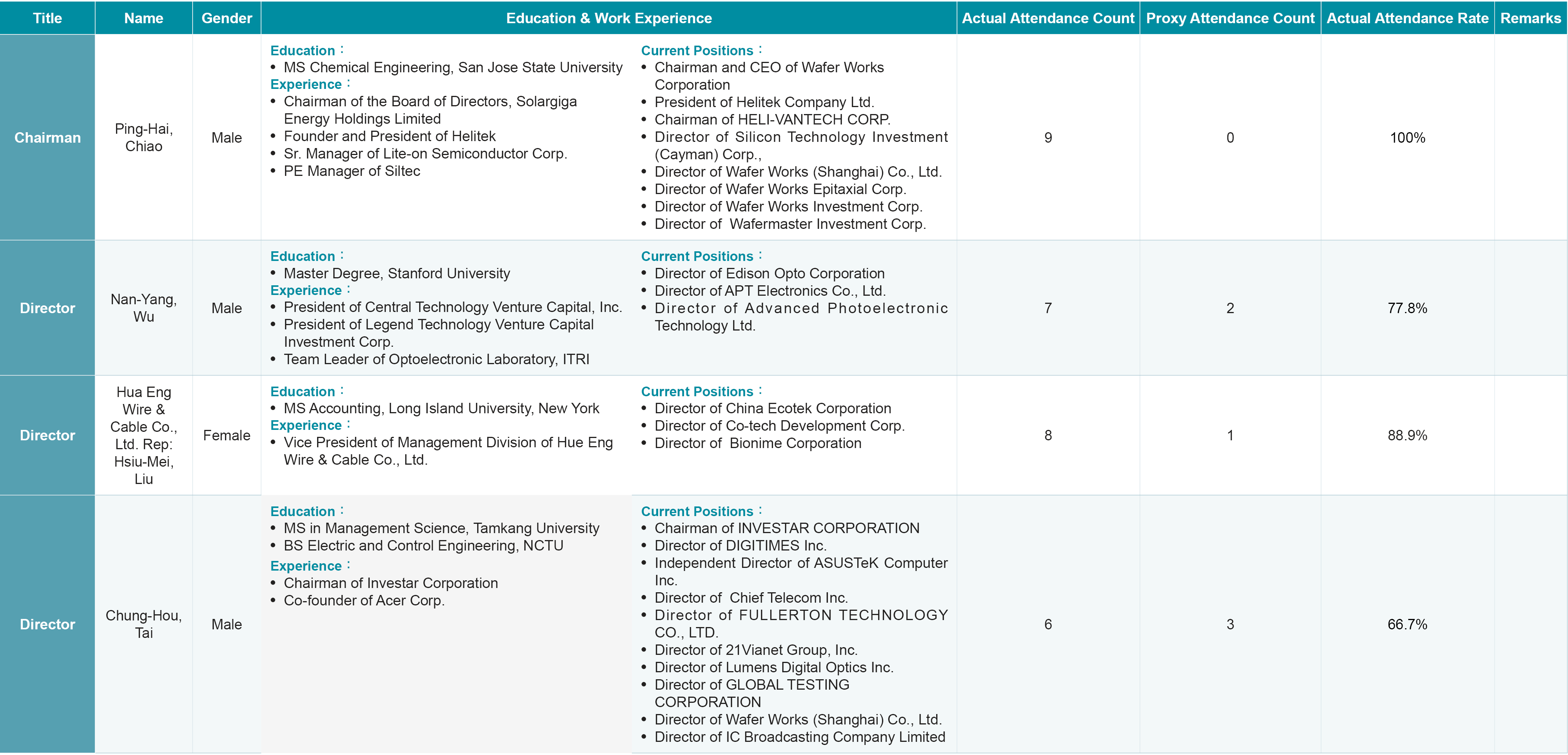Click the 100% attendance rate value
This screenshot has height=755, width=1568.
[1407, 138]
